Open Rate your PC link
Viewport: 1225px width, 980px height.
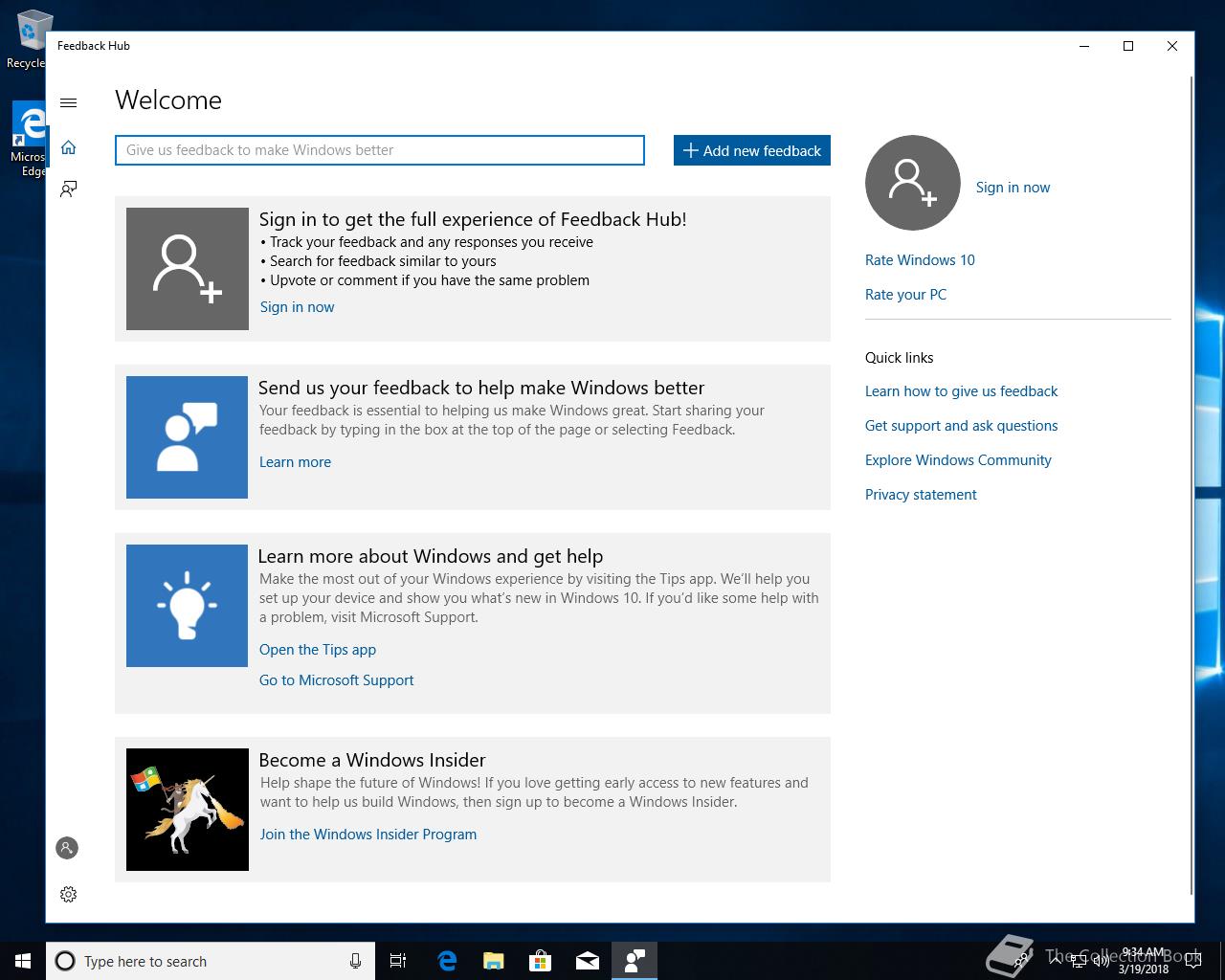tap(905, 295)
